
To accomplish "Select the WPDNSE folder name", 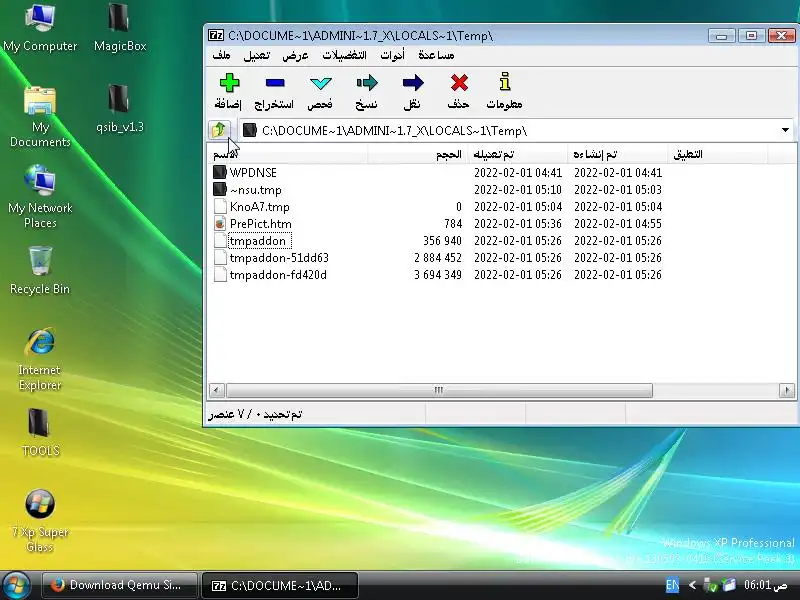I will point(253,172).
